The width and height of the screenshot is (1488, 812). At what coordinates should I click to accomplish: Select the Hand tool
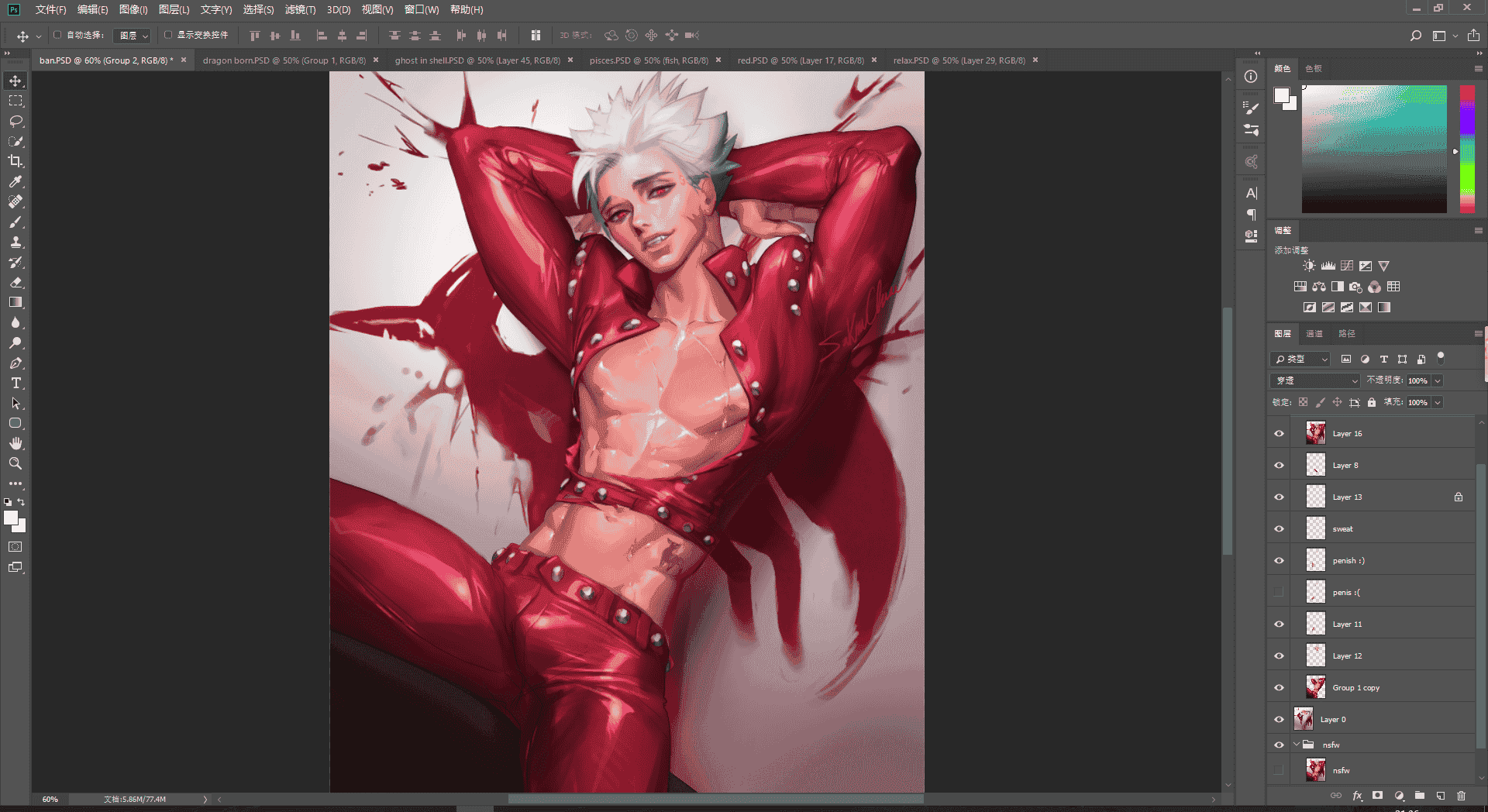[15, 443]
